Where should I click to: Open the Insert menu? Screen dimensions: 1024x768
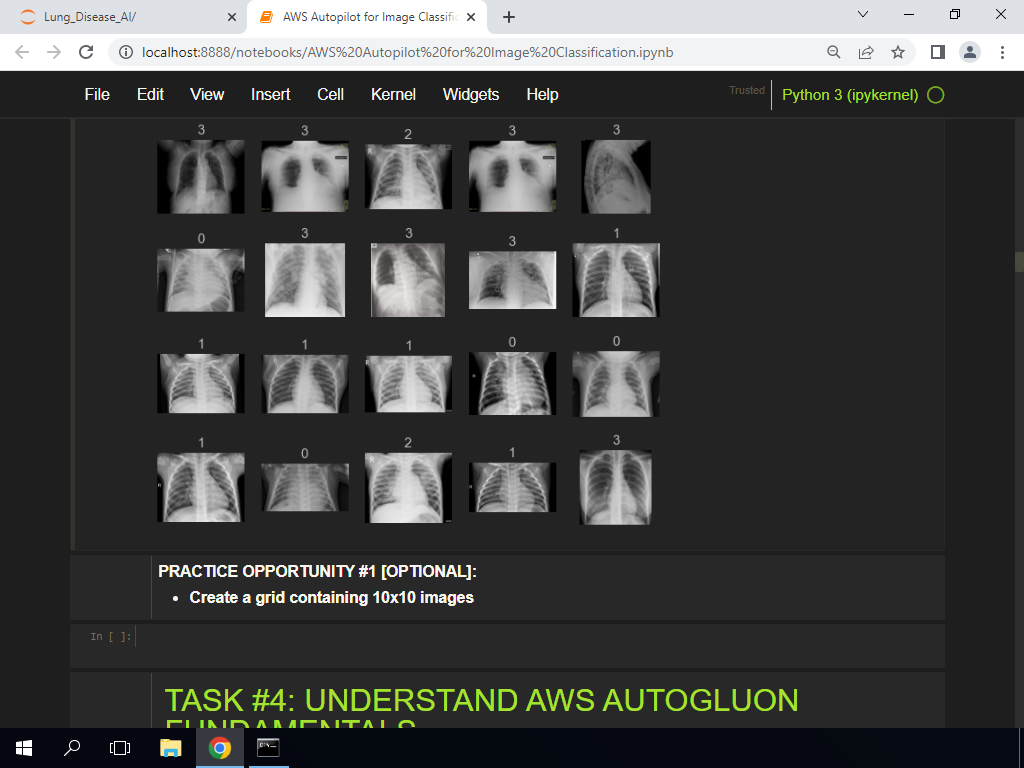270,95
